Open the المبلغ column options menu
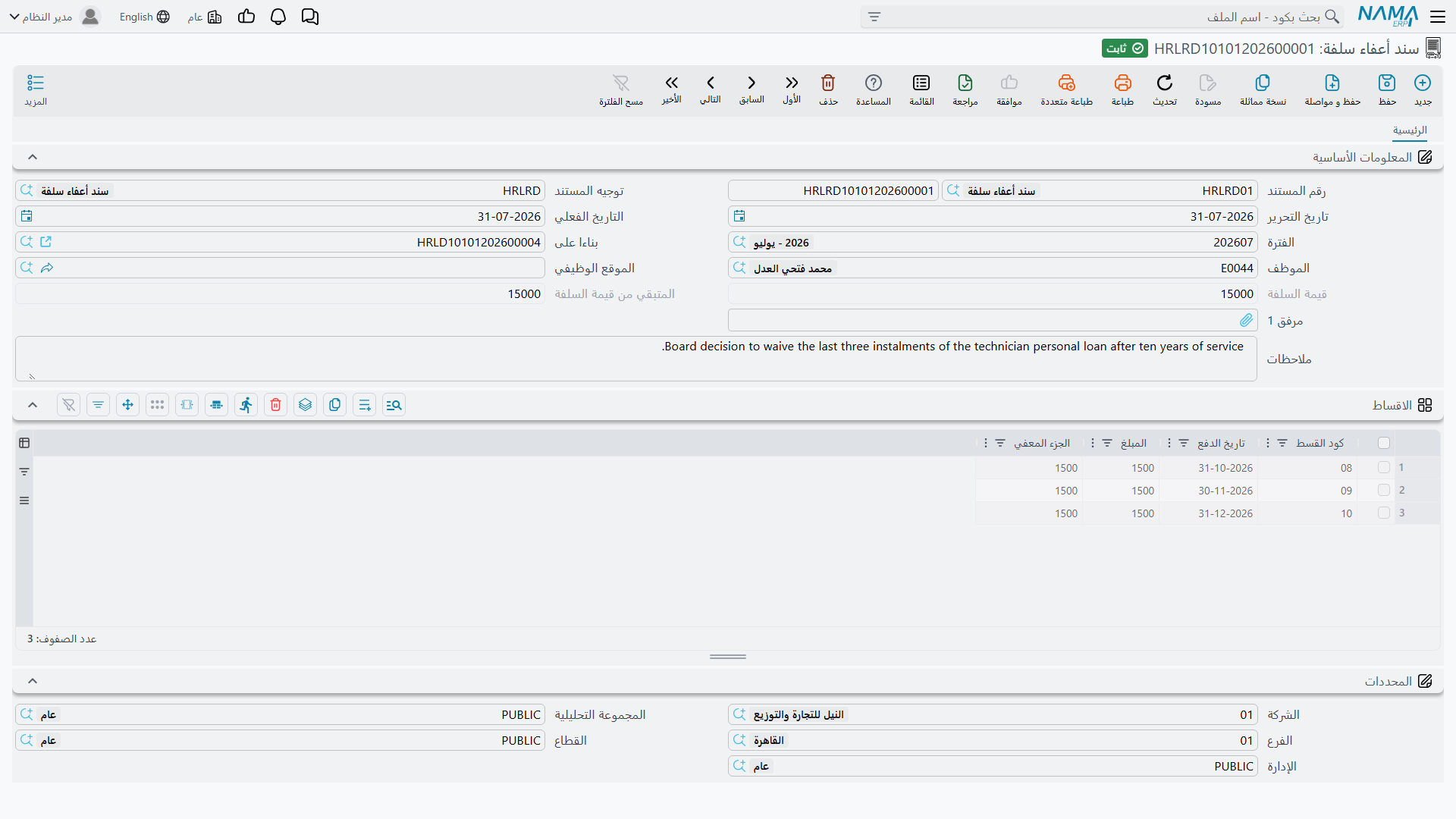The image size is (1456, 819). [1093, 443]
